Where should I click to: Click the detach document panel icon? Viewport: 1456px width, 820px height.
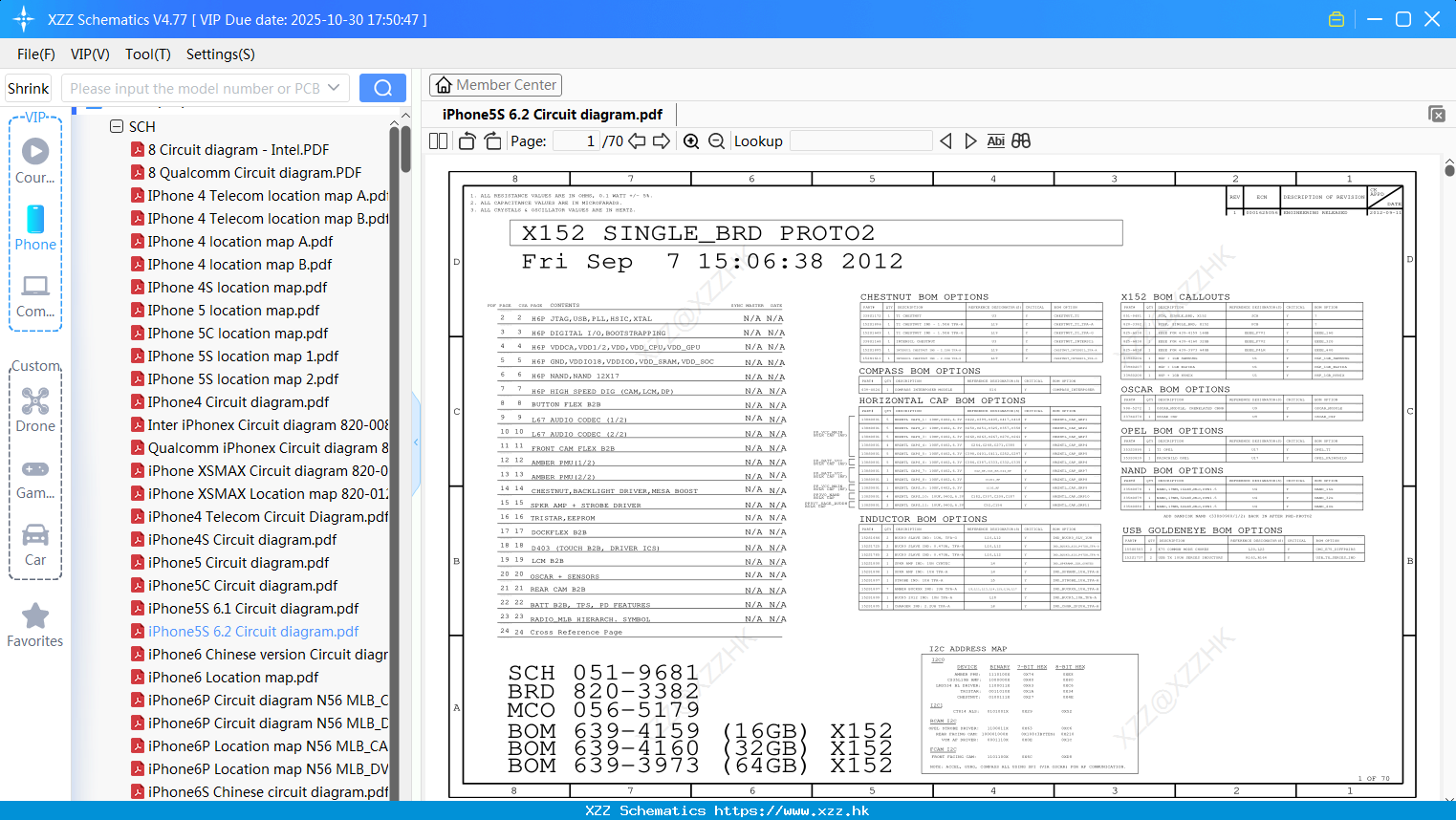pyautogui.click(x=1437, y=114)
